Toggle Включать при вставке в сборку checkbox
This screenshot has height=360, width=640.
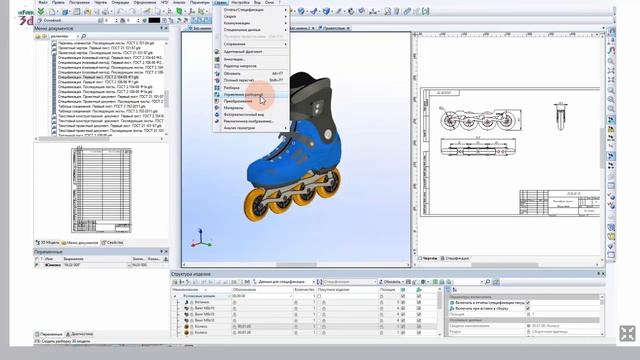[528, 309]
